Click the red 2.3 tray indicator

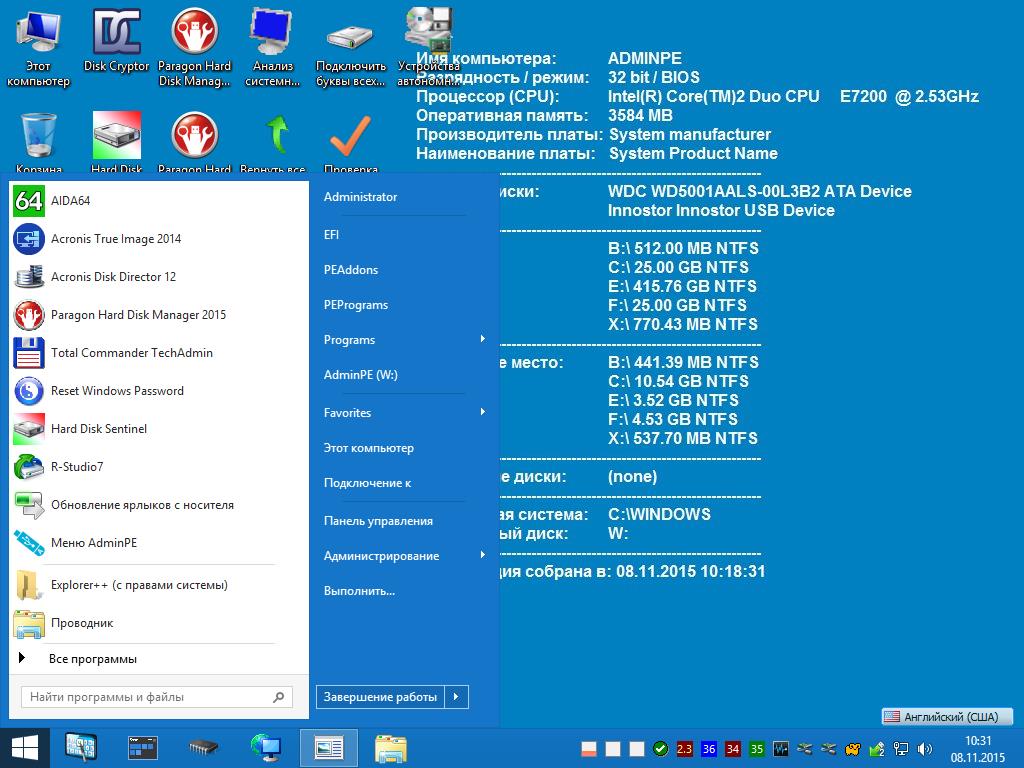coord(684,749)
